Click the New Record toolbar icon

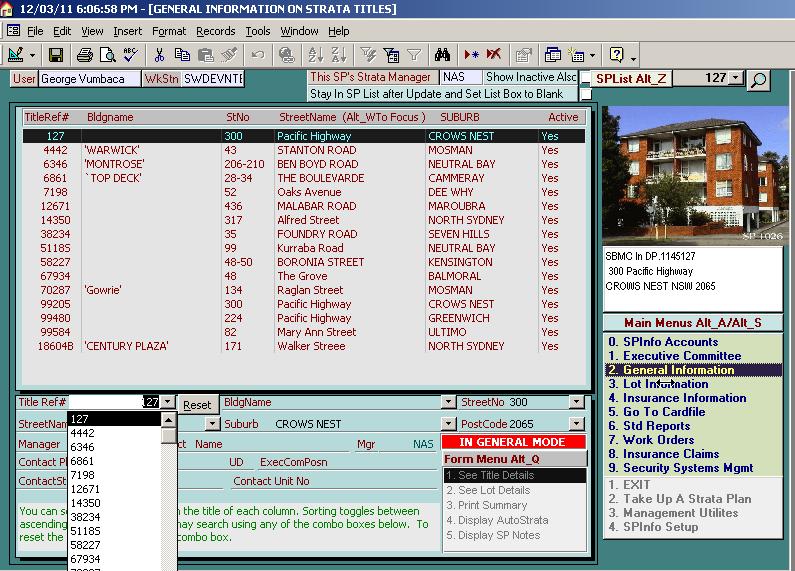pos(471,54)
